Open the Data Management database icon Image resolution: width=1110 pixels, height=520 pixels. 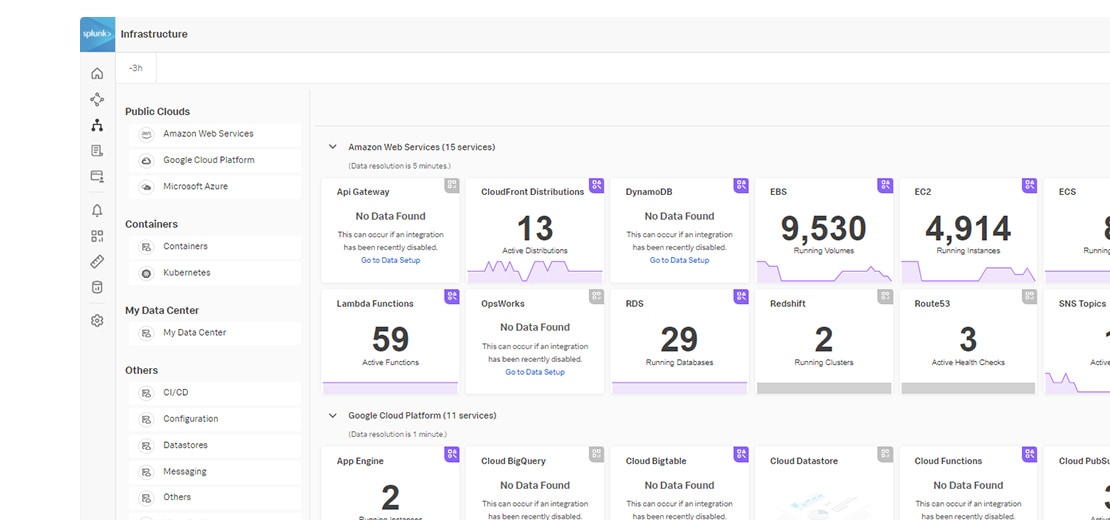(x=97, y=287)
